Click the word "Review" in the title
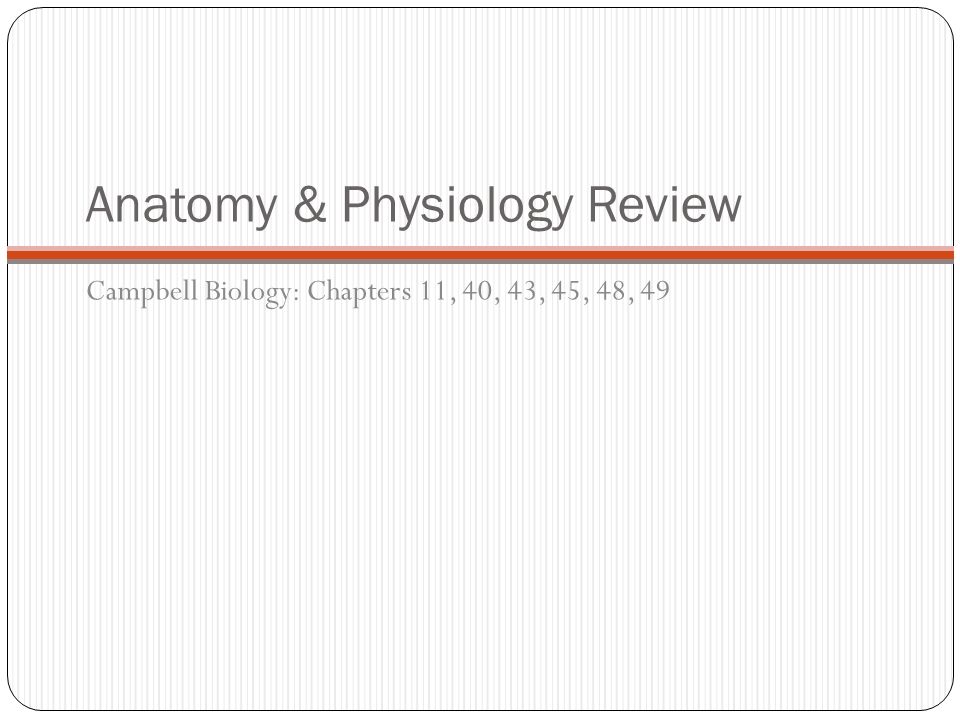Screen dimensions: 960x720 (665, 204)
